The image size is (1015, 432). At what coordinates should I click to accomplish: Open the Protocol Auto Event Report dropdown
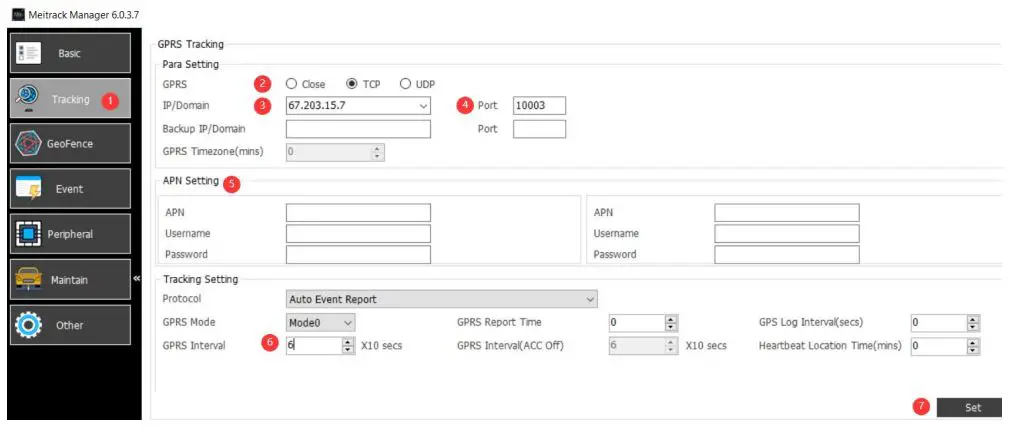point(589,299)
